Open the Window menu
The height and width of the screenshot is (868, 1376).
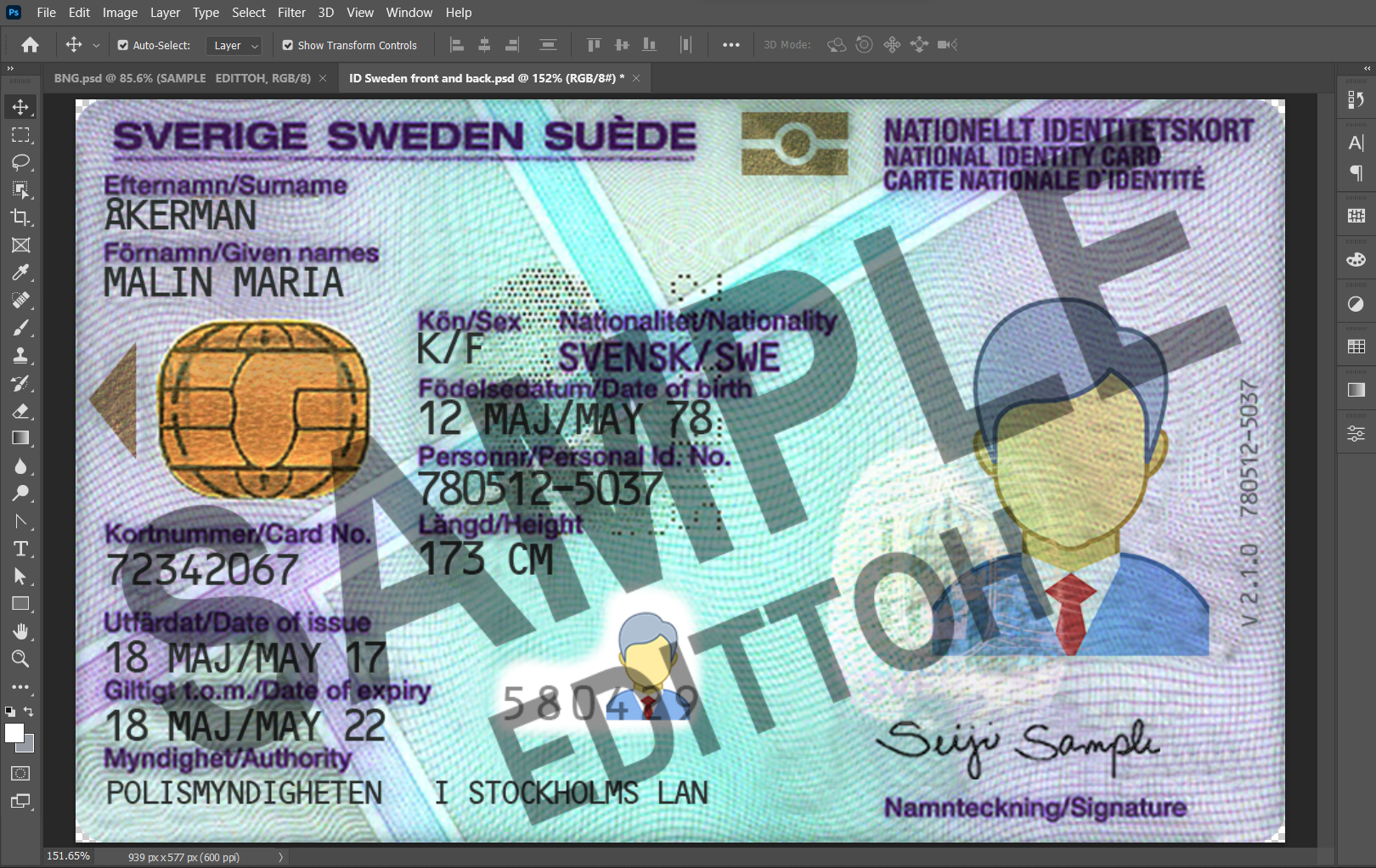409,13
